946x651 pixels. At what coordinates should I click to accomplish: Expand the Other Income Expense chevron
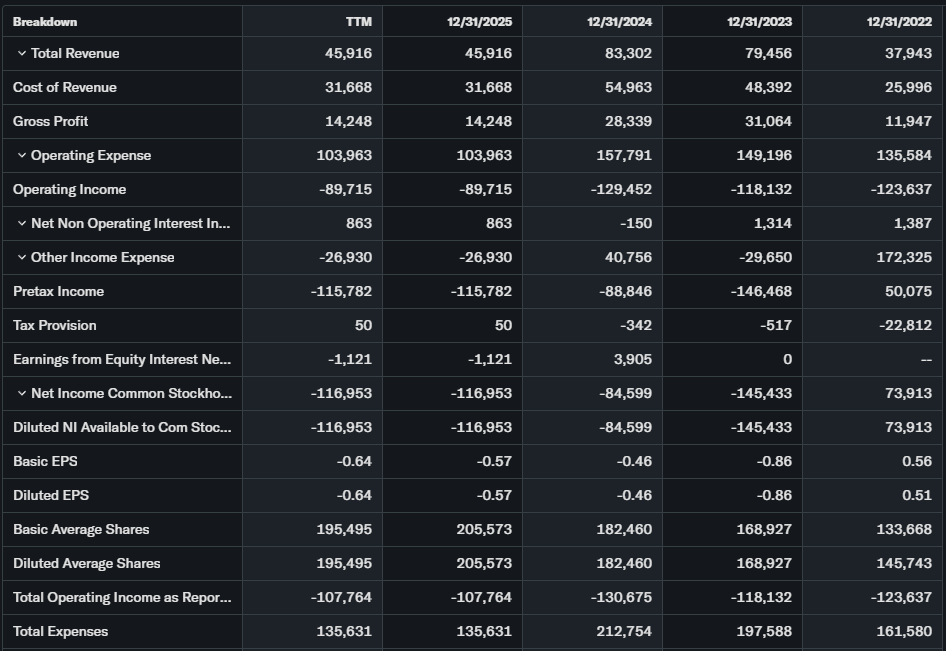point(22,257)
